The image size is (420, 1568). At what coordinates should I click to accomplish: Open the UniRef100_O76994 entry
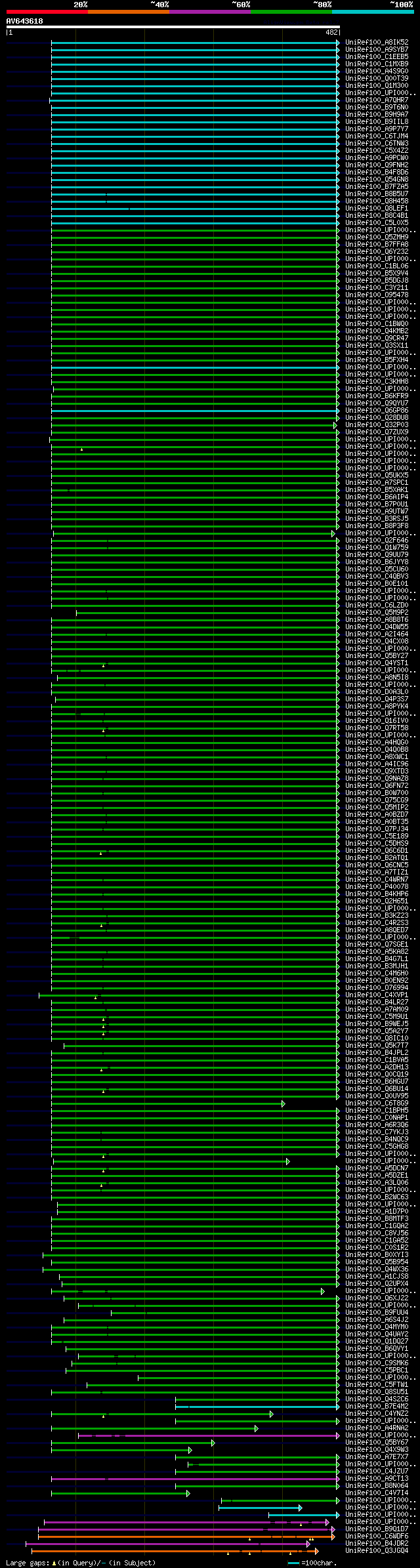tap(377, 988)
